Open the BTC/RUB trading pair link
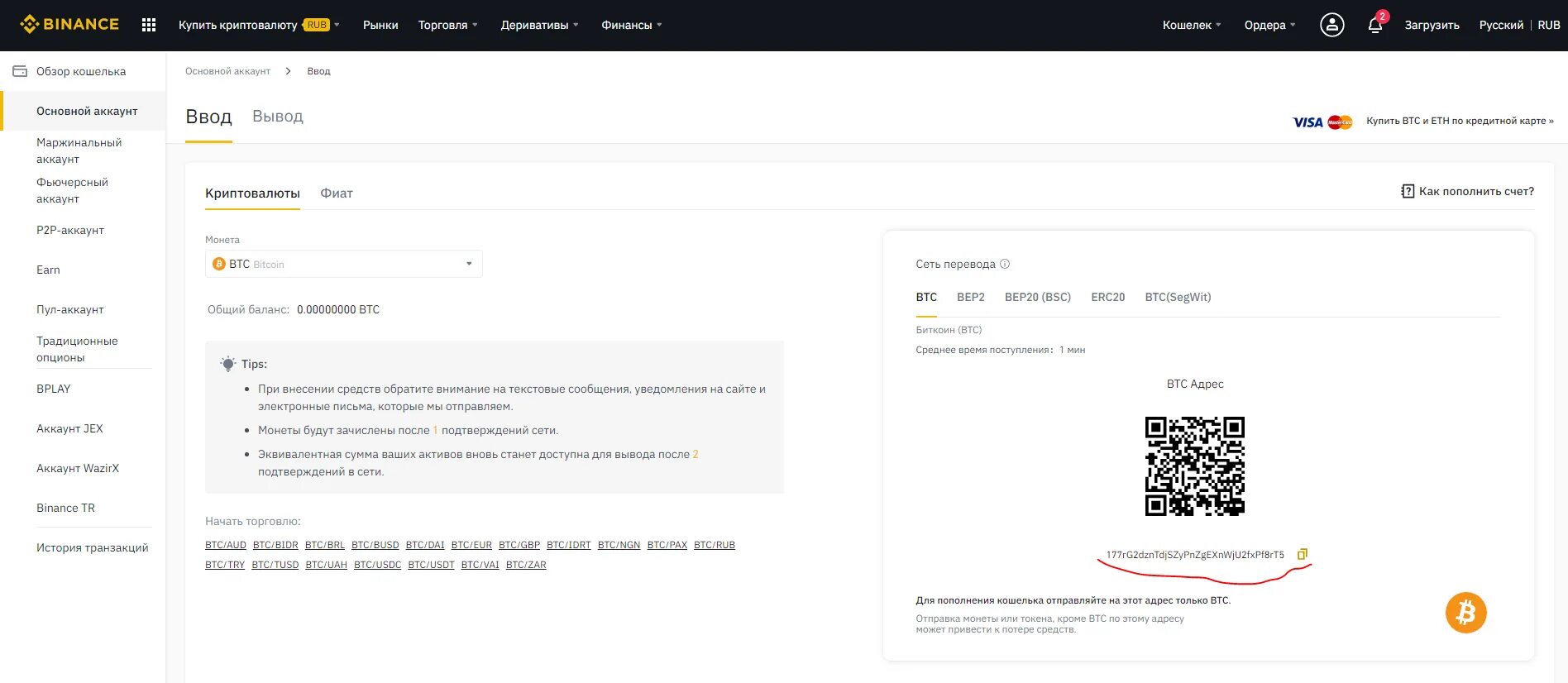 click(715, 545)
